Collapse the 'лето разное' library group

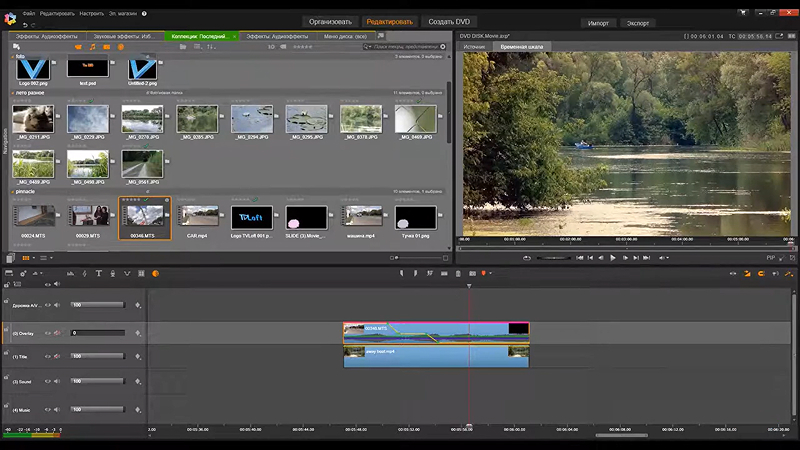(13, 93)
